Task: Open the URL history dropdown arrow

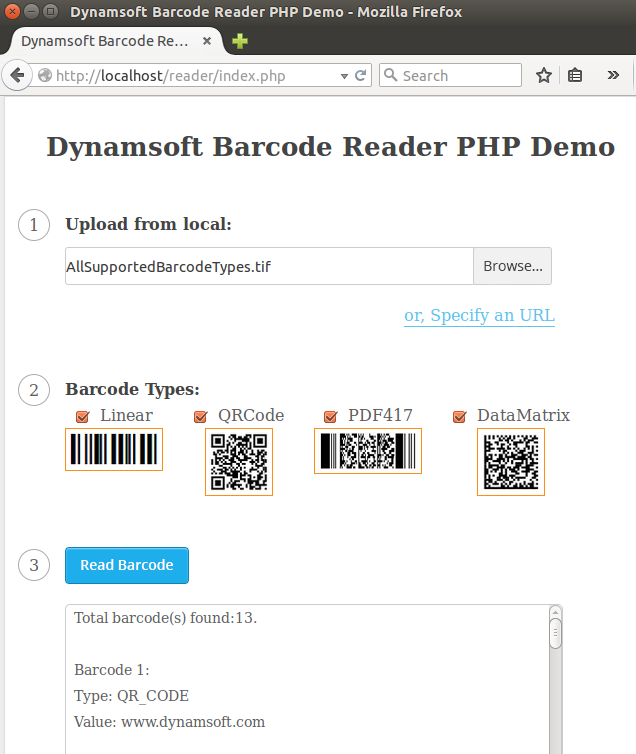Action: tap(344, 76)
